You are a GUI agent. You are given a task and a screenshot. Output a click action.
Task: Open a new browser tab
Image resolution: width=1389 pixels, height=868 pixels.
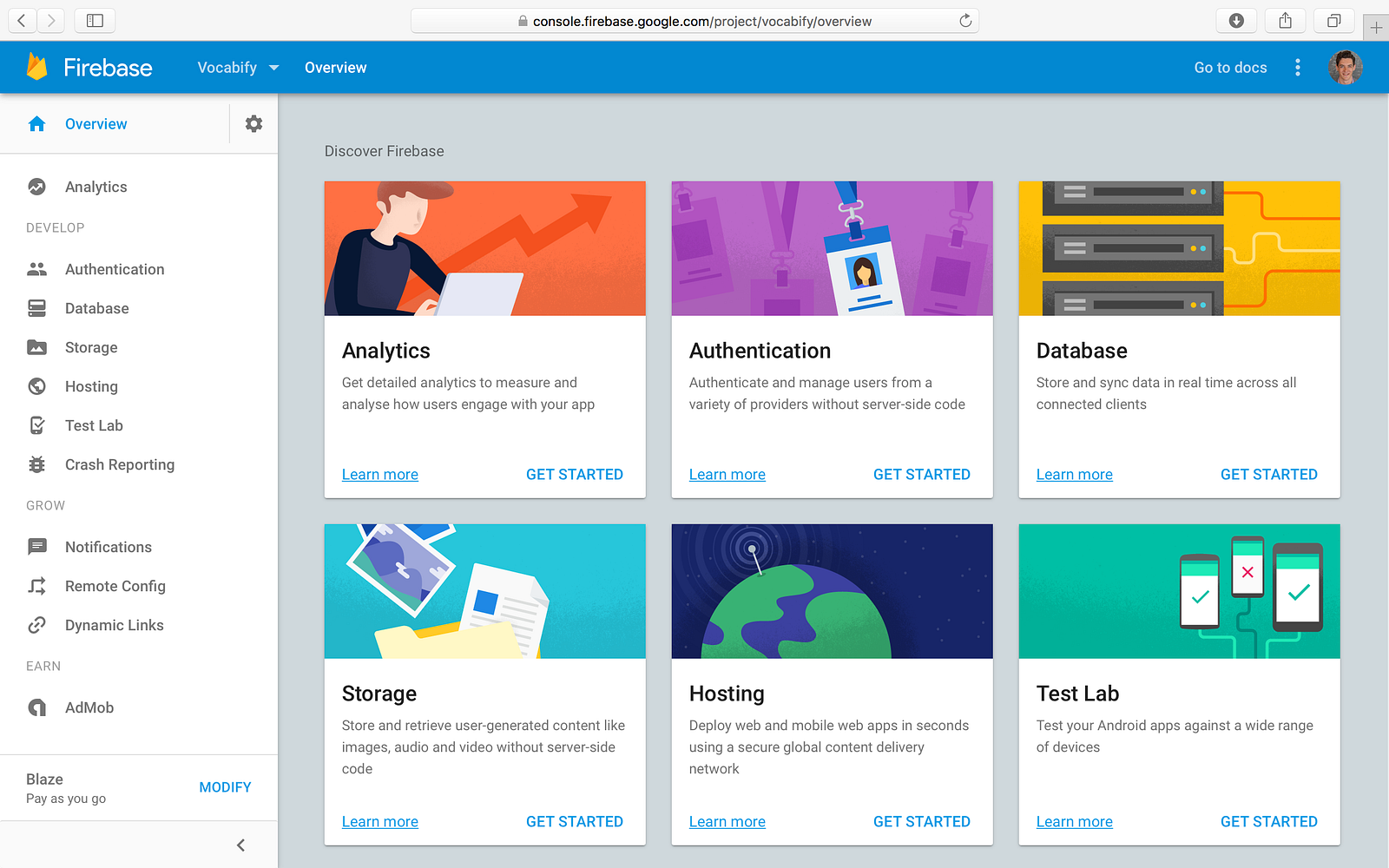[x=1376, y=28]
